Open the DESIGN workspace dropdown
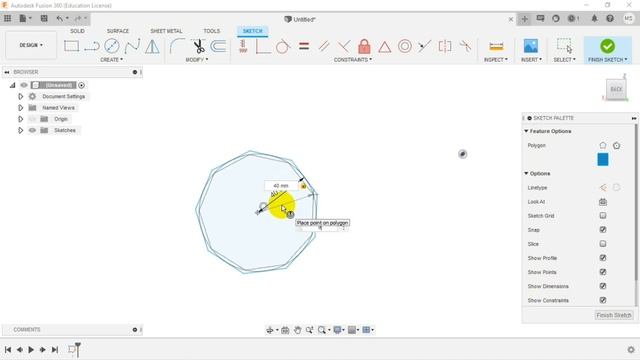 (31, 45)
